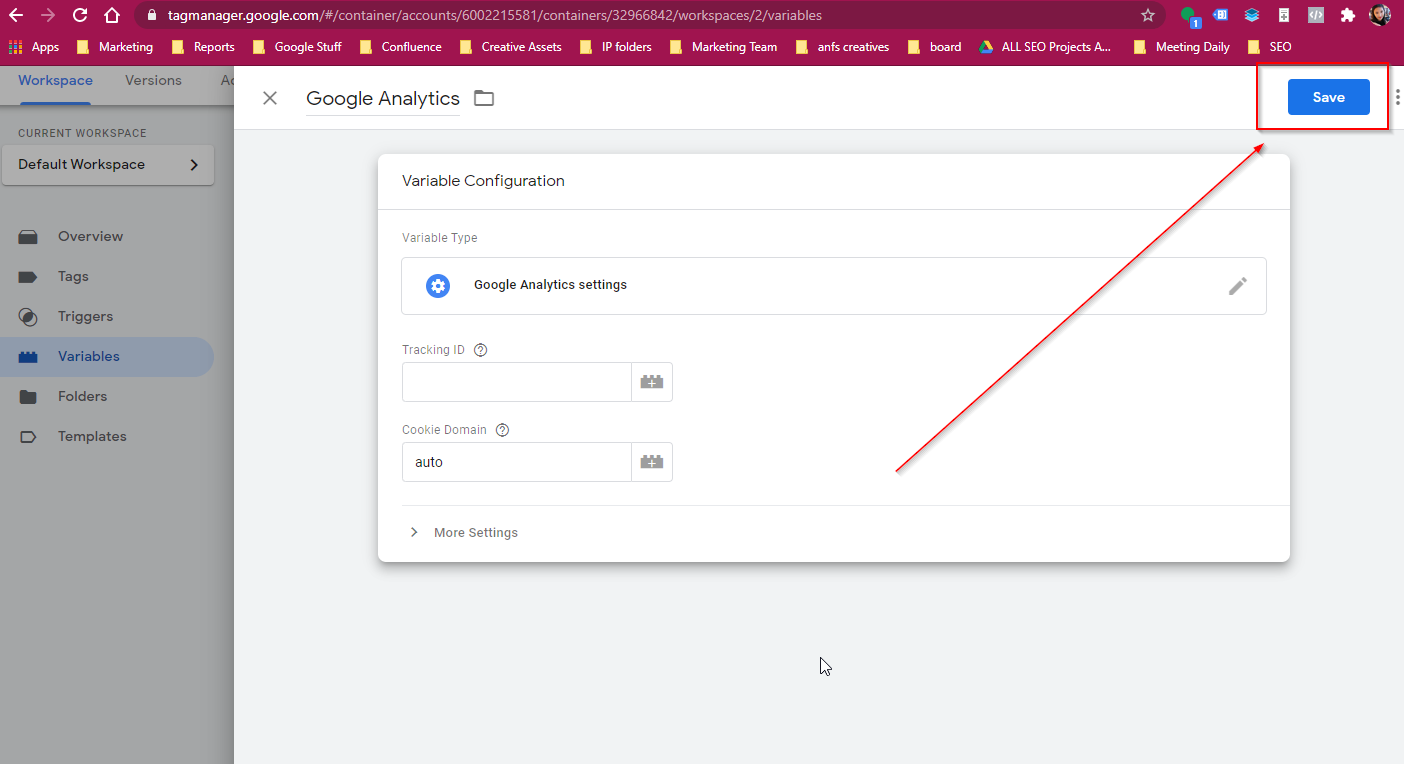Open the Default Workspace selector chevron
Viewport: 1404px width, 764px height.
[x=198, y=164]
